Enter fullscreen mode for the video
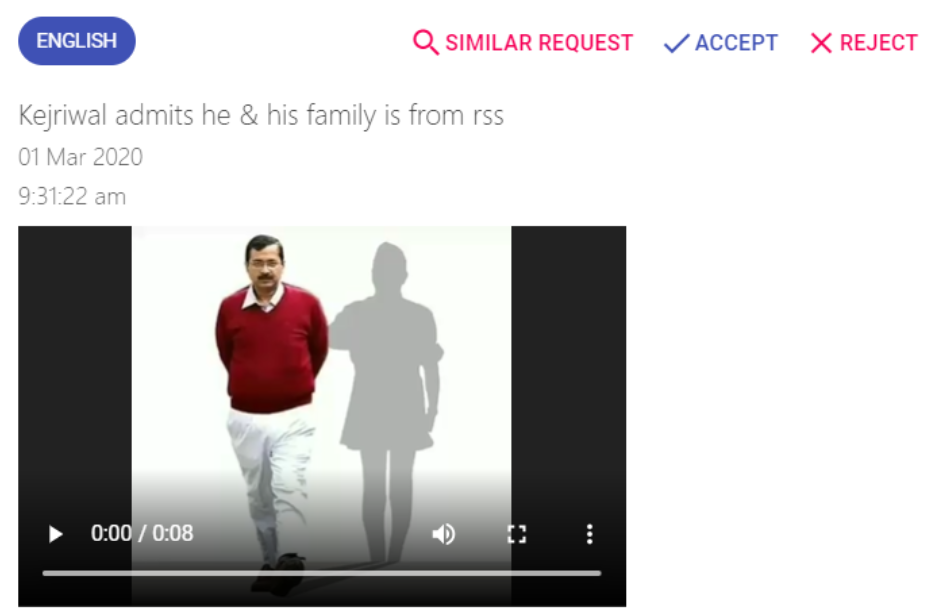The width and height of the screenshot is (926, 616). coord(517,534)
